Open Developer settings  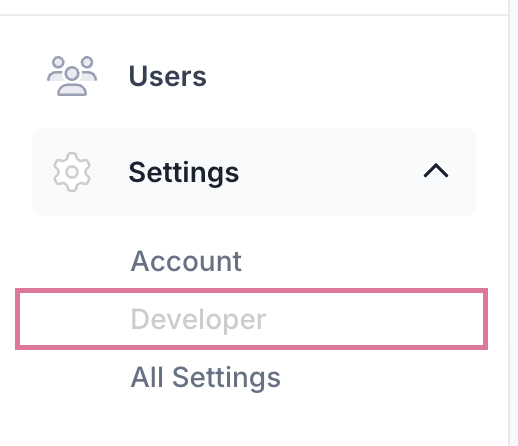[x=198, y=319]
